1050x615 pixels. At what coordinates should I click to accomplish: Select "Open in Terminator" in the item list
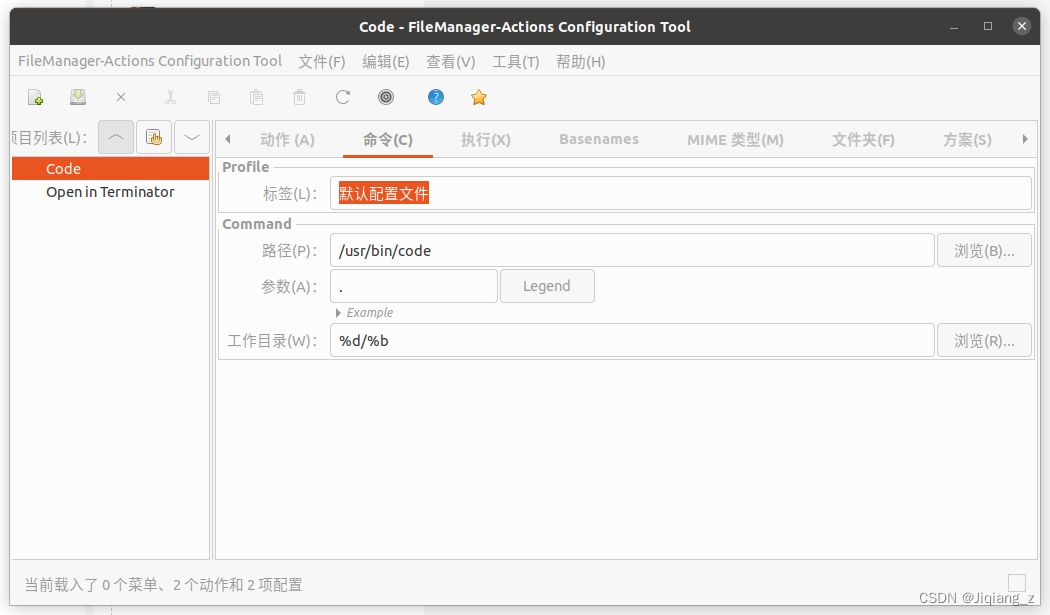pyautogui.click(x=108, y=191)
